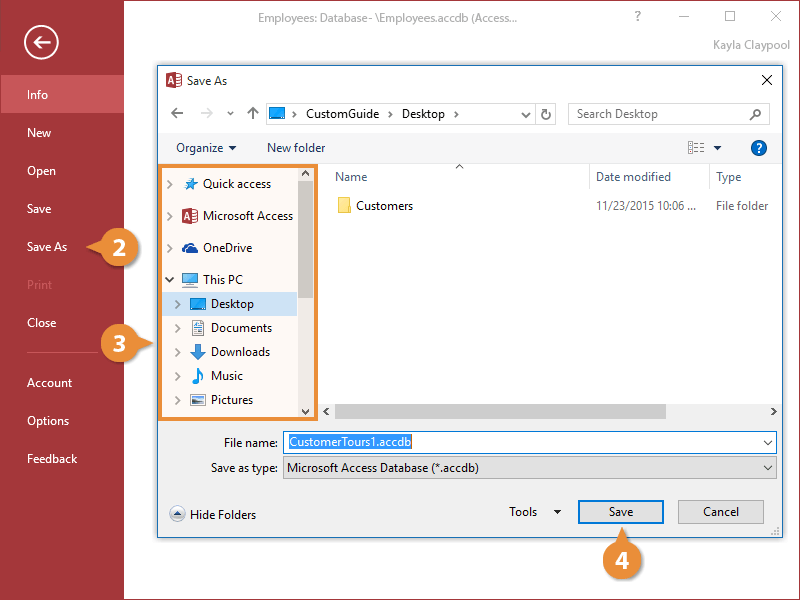The image size is (800, 600).
Task: Click the Up folder arrow in dialog
Action: tap(253, 114)
